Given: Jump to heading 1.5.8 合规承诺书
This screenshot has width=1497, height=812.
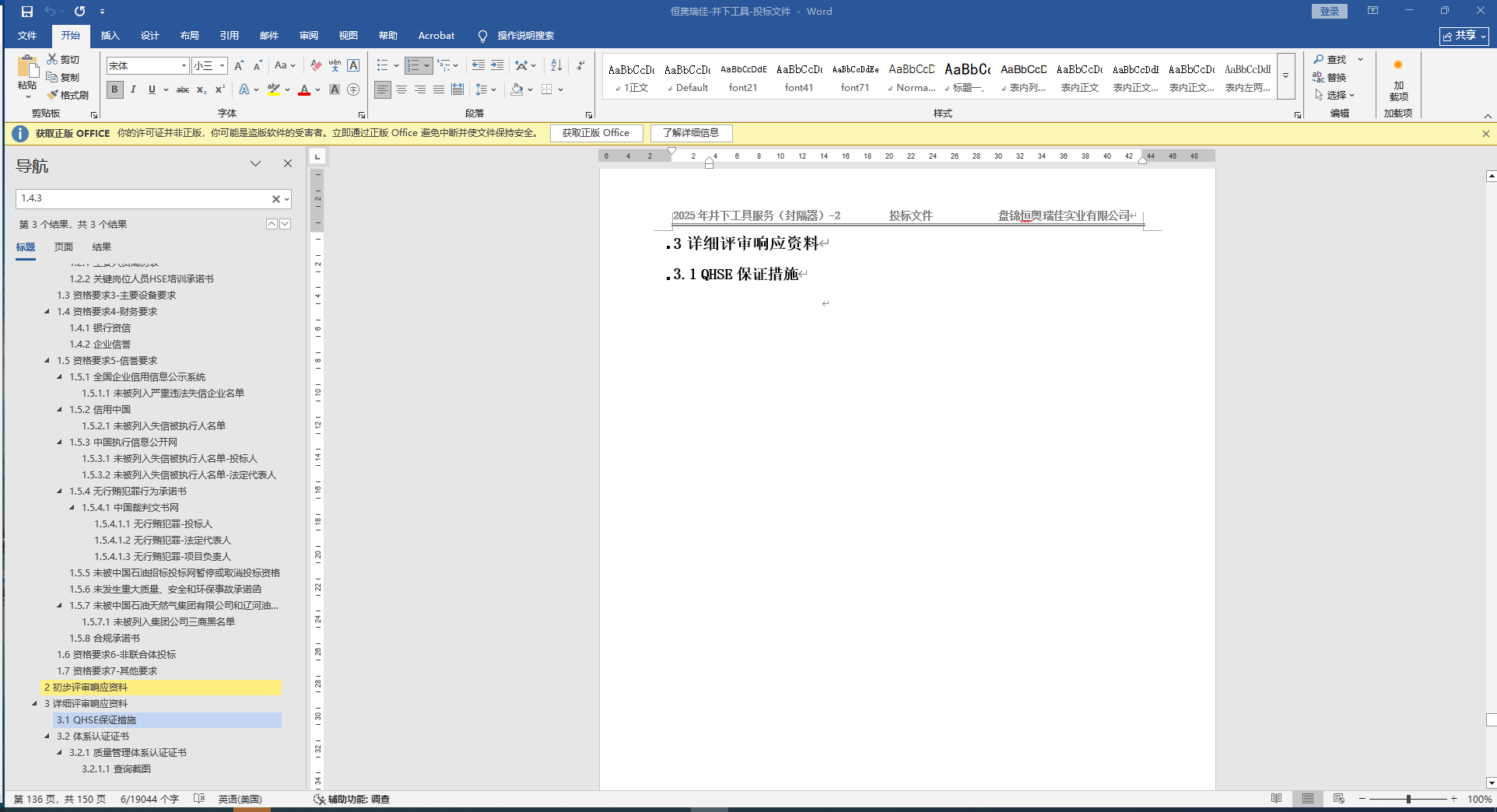Looking at the screenshot, I should (104, 639).
